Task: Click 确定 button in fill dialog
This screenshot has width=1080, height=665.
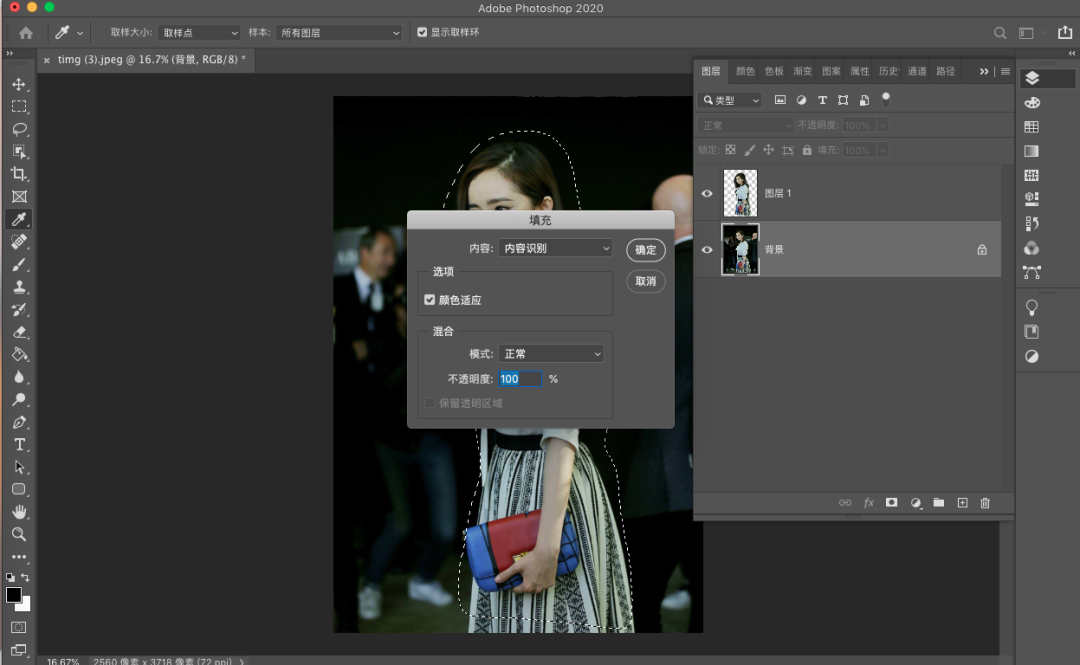Action: click(x=645, y=249)
